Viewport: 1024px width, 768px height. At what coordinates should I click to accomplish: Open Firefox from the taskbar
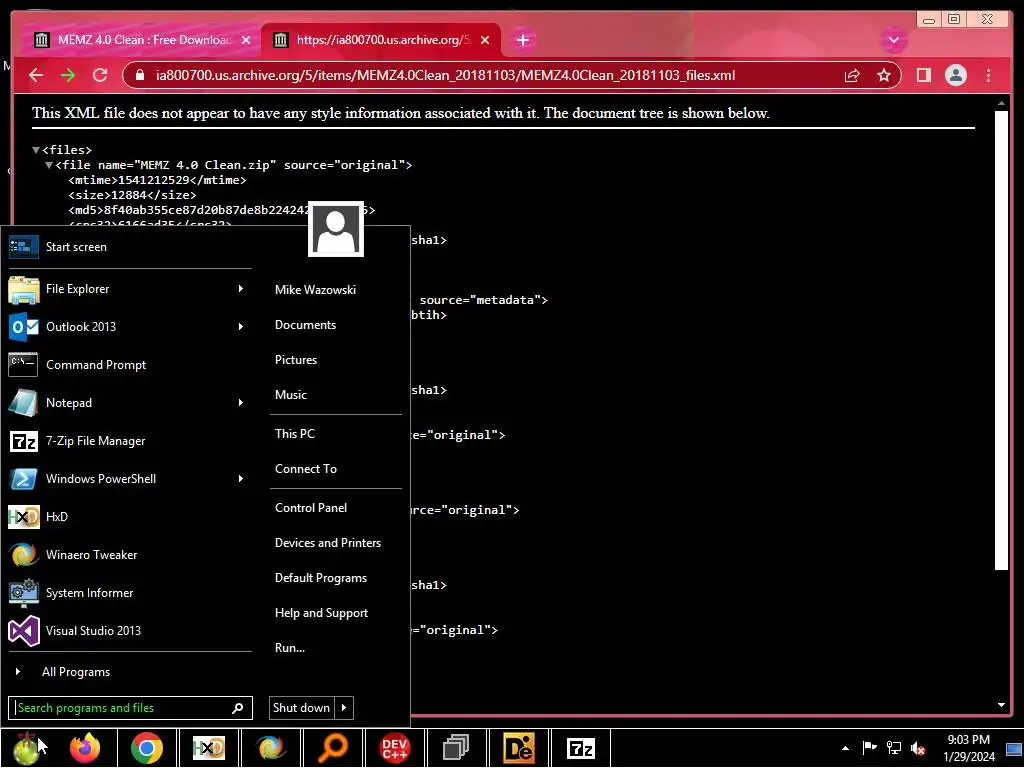click(85, 748)
